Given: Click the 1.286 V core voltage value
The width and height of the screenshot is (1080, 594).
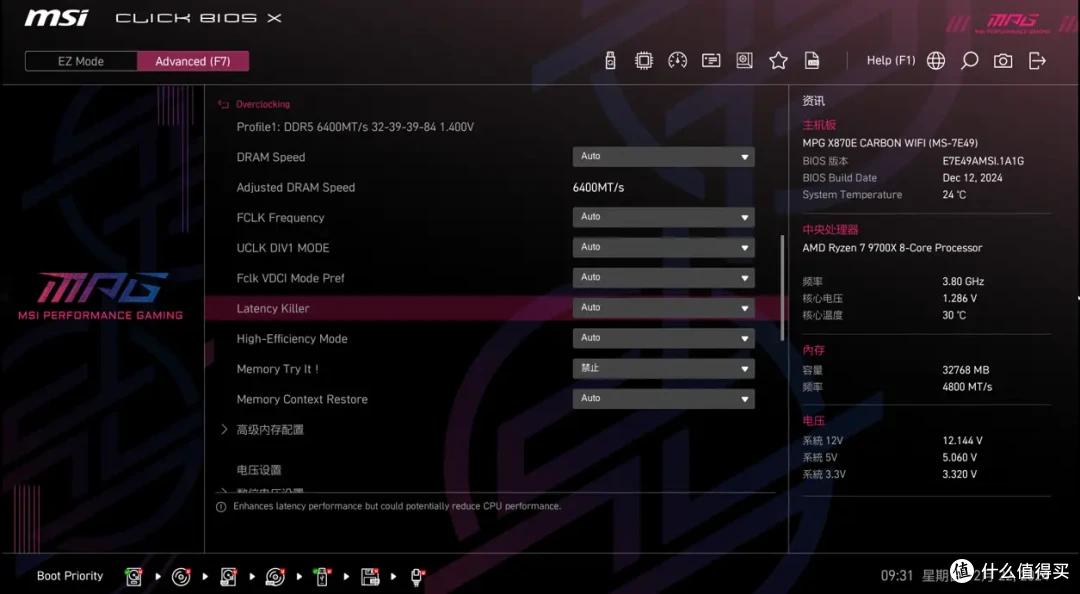Looking at the screenshot, I should click(x=959, y=299).
